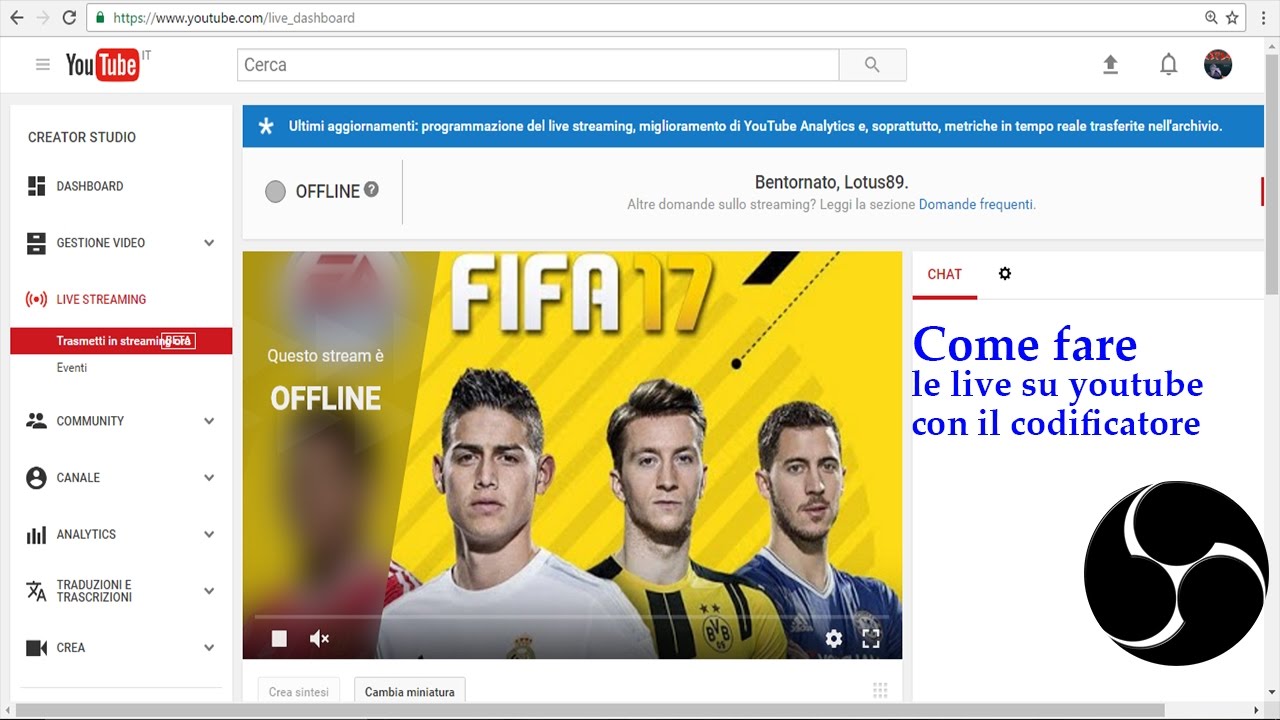
Task: Open the chat settings gear
Action: point(1005,273)
